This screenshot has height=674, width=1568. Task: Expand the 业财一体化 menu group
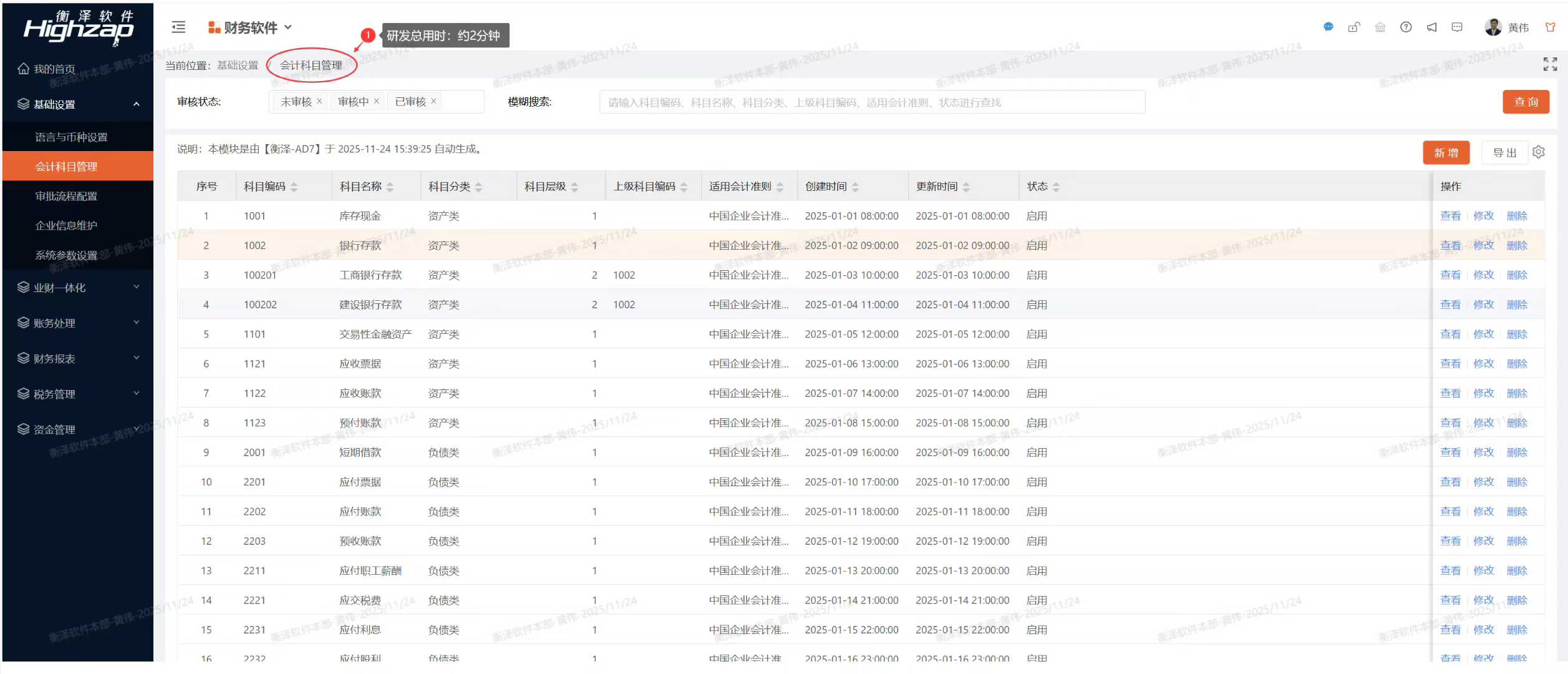(78, 288)
